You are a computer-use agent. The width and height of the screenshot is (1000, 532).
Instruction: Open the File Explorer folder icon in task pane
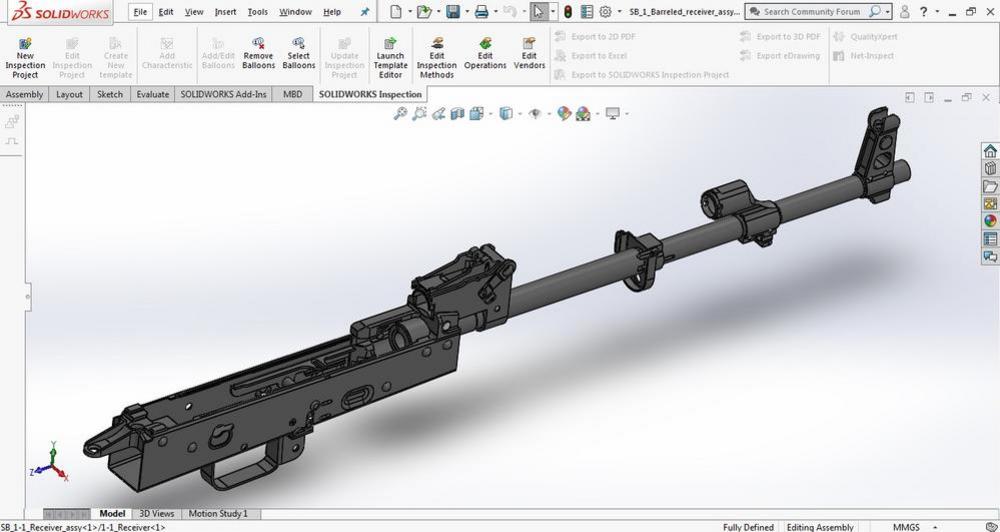pyautogui.click(x=990, y=186)
